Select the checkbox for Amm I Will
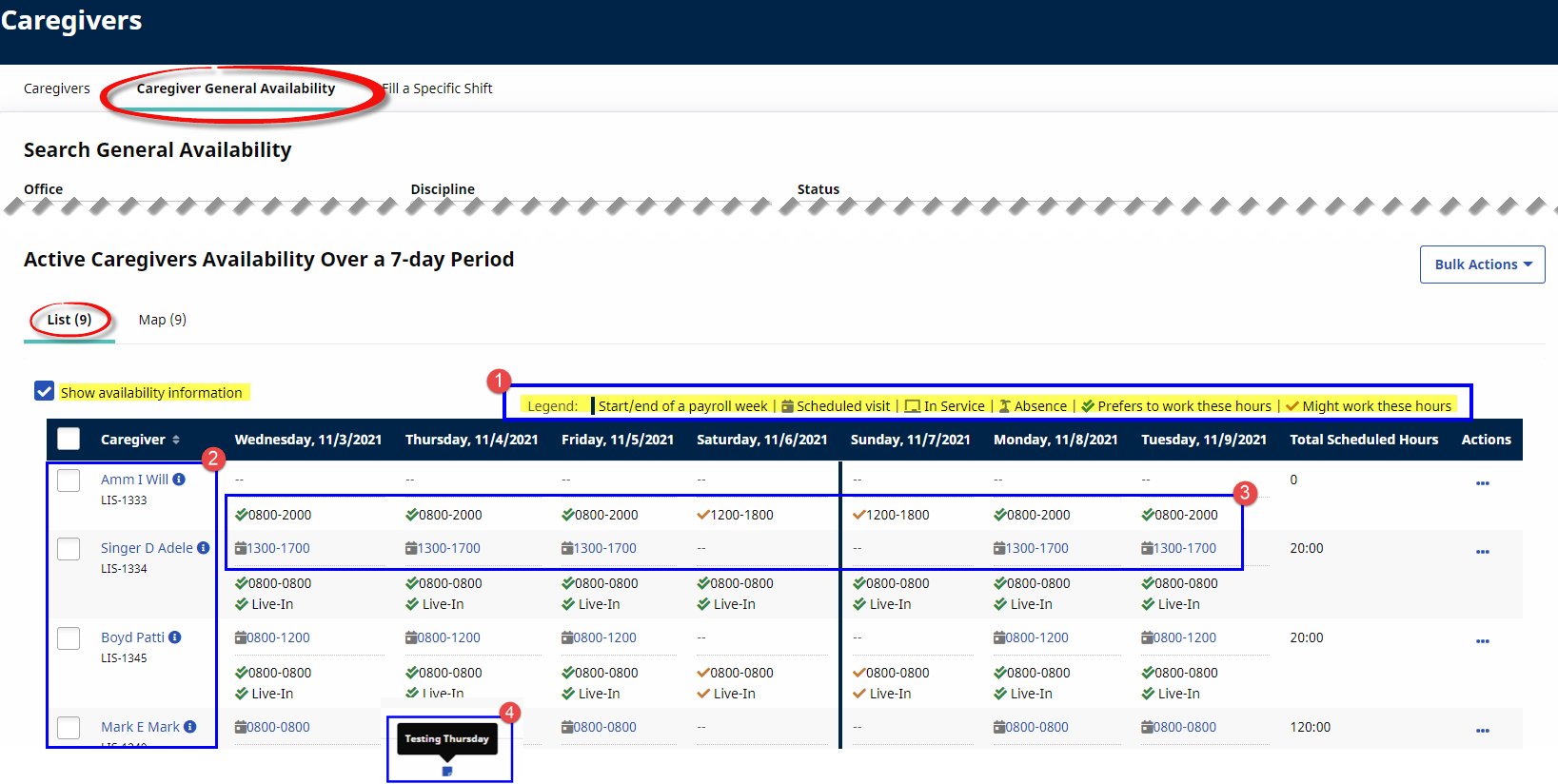Viewport: 1558px width, 784px height. tap(69, 480)
